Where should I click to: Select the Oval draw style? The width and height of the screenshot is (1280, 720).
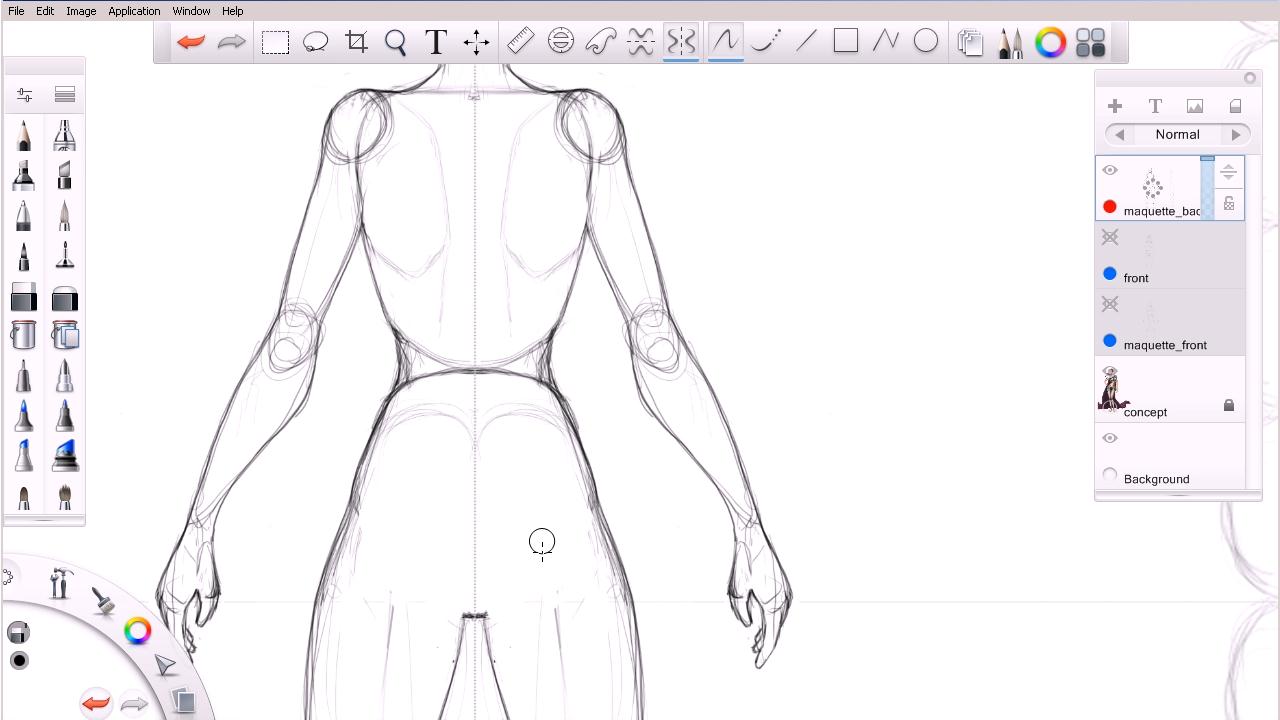(x=926, y=42)
